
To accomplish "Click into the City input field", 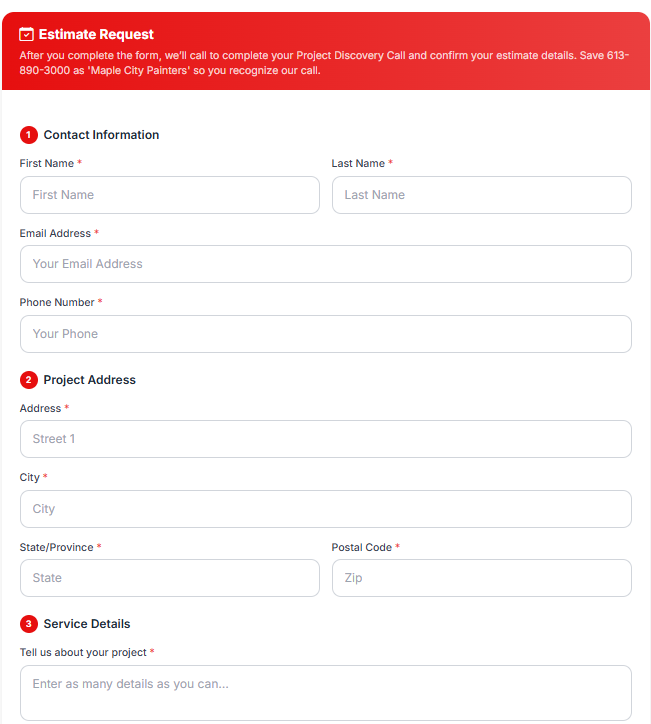I will click(326, 509).
